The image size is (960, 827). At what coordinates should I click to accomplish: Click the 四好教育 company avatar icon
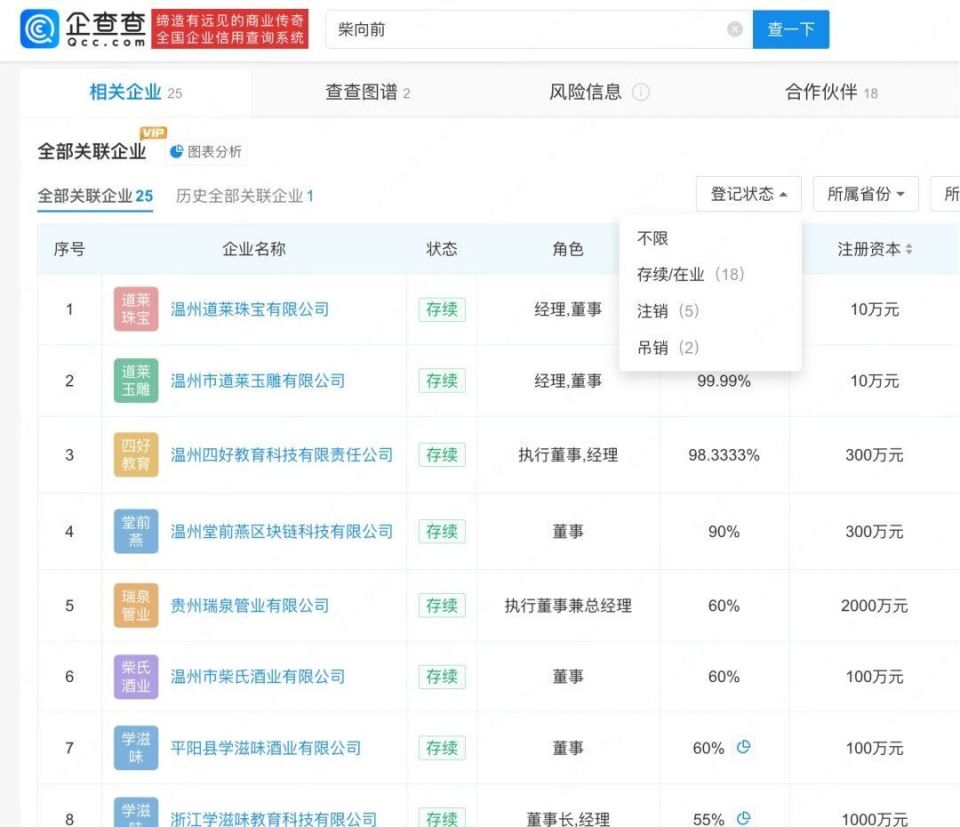point(135,454)
